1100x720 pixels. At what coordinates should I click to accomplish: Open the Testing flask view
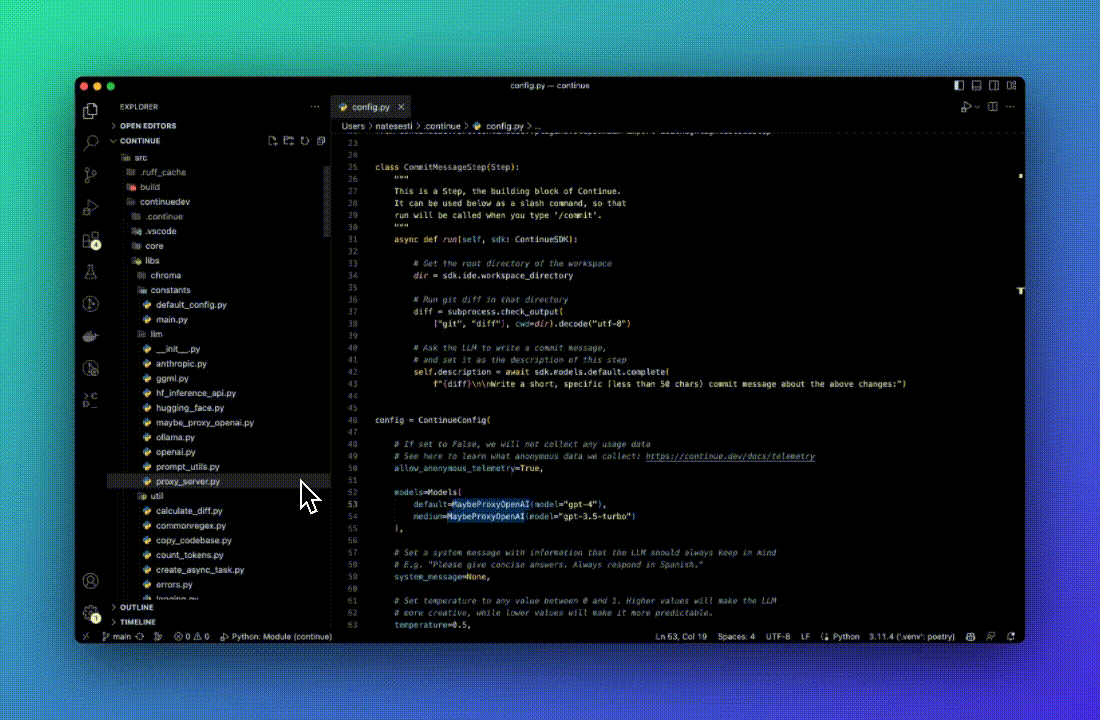click(91, 272)
